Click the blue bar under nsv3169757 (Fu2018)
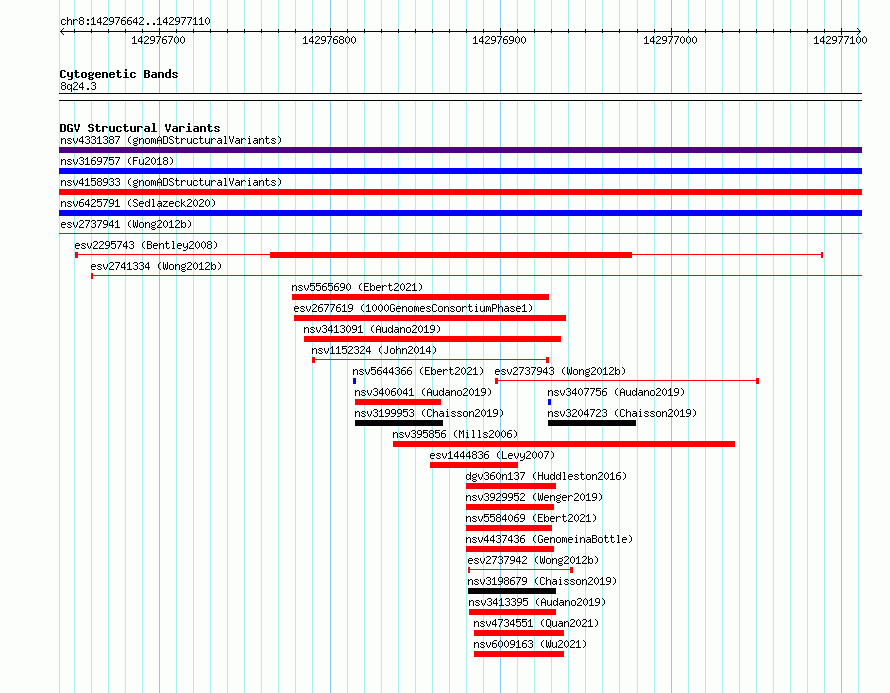Screen dimensions: 890x693 [x=460, y=171]
